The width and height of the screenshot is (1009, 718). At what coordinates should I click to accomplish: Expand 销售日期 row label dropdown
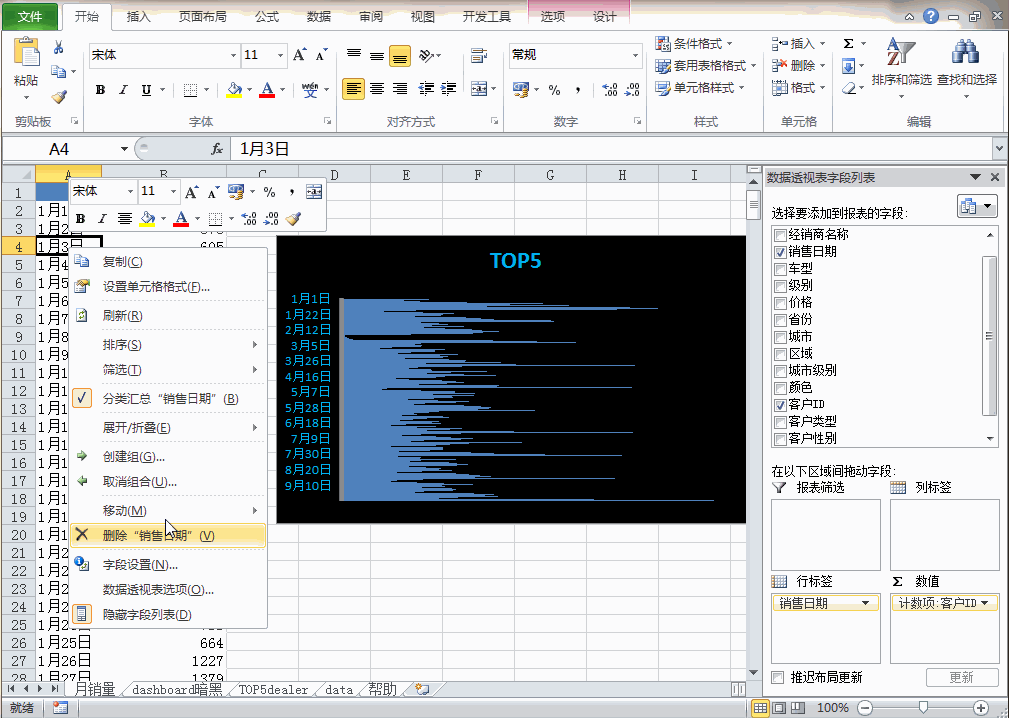click(866, 603)
